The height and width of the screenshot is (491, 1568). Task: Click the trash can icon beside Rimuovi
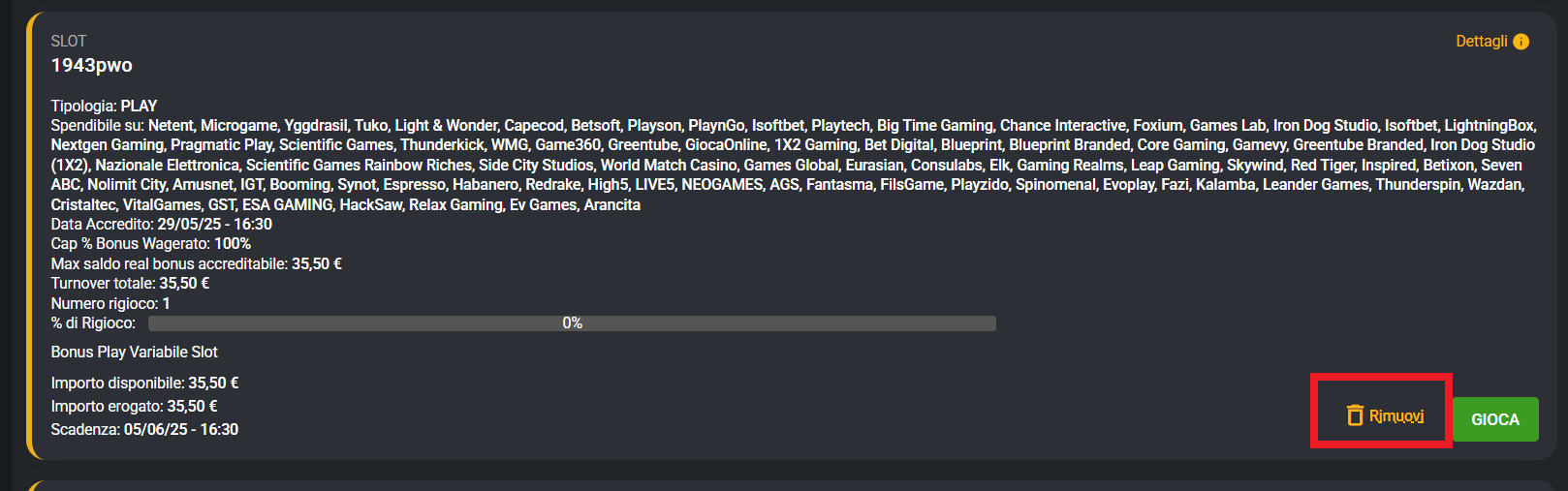(1355, 415)
